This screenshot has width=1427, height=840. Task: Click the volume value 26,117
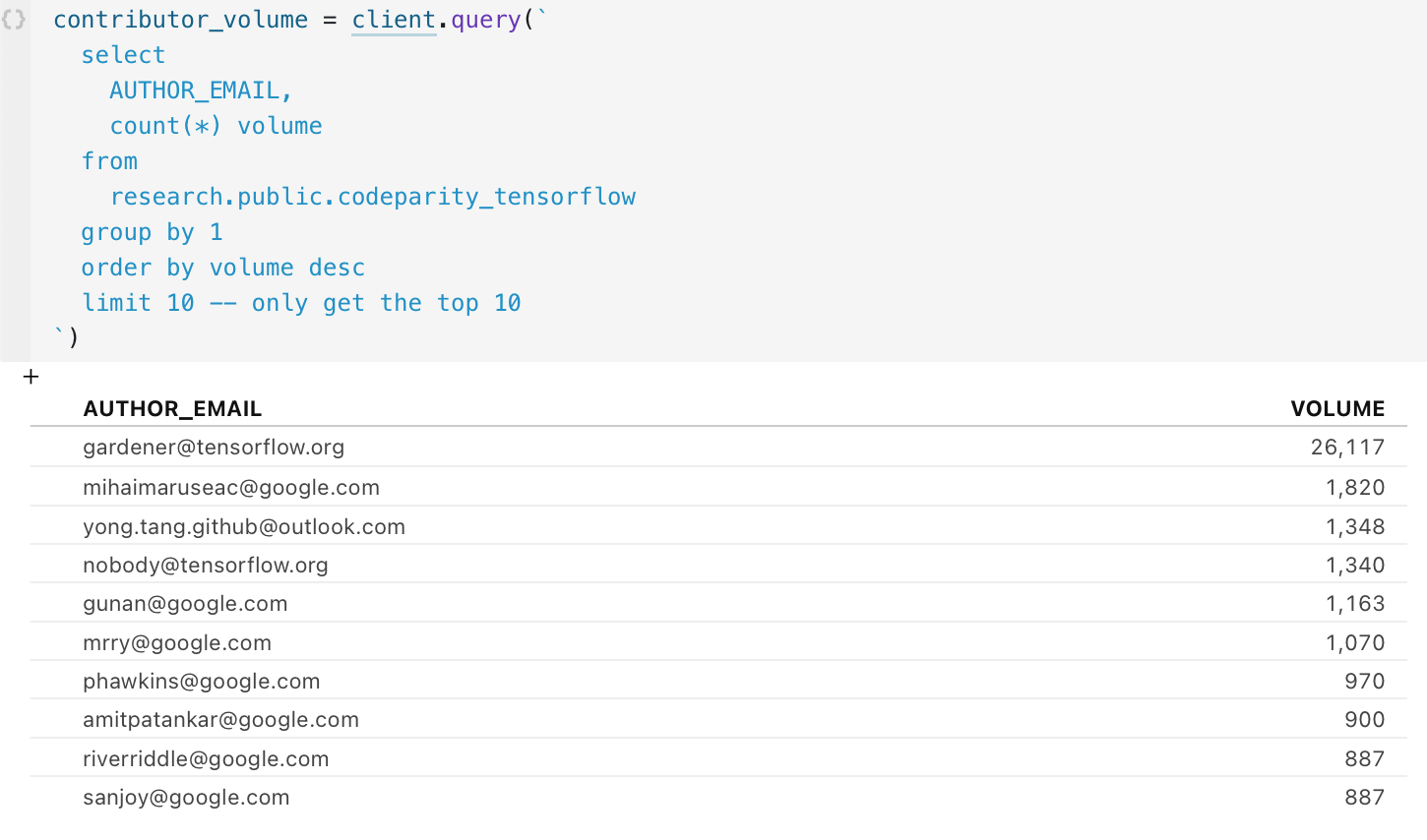pyautogui.click(x=1347, y=447)
